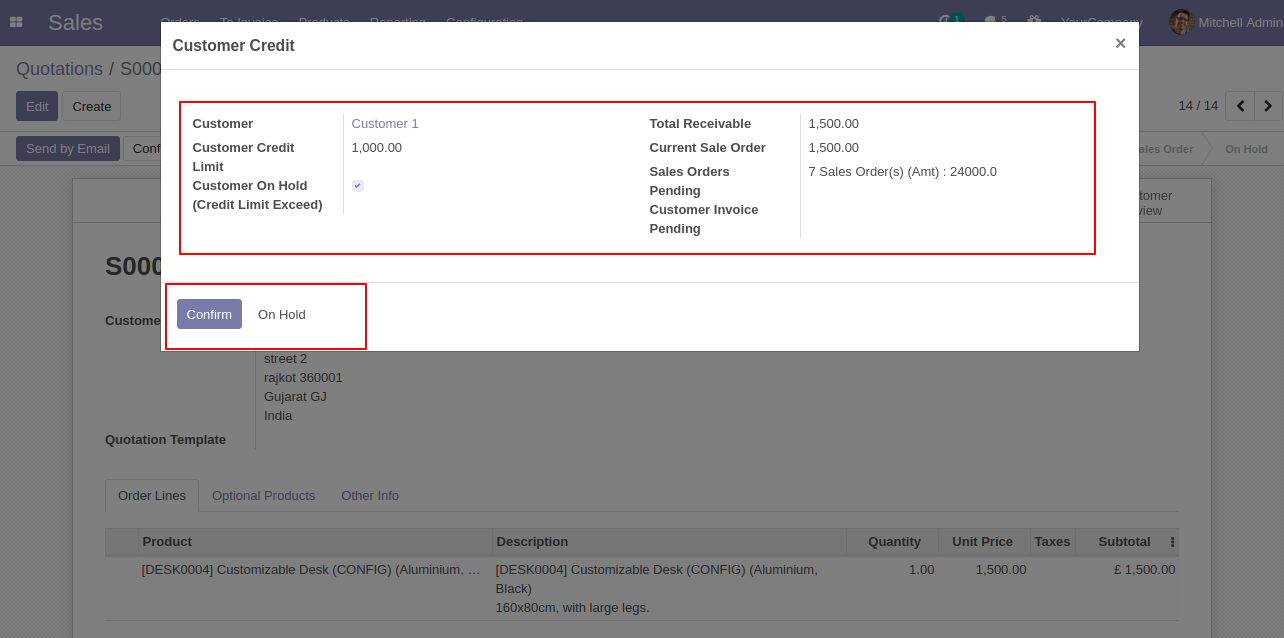The height and width of the screenshot is (638, 1284).
Task: Sort by Quantity column header
Action: (x=894, y=542)
